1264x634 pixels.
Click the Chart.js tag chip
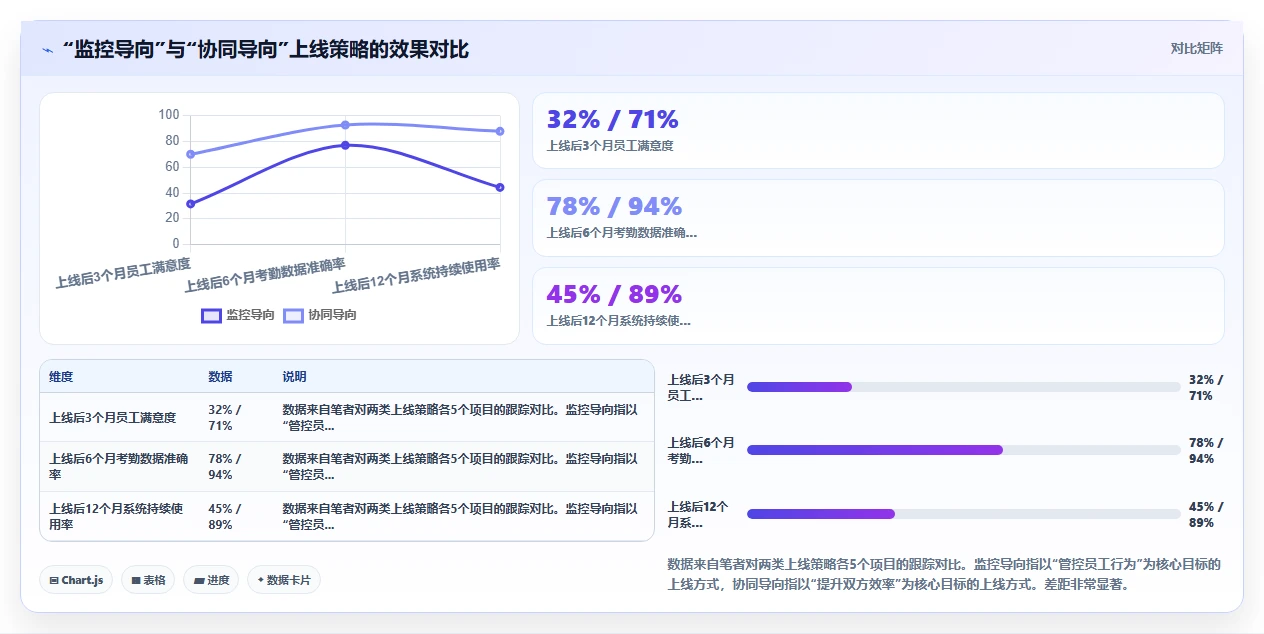click(76, 580)
